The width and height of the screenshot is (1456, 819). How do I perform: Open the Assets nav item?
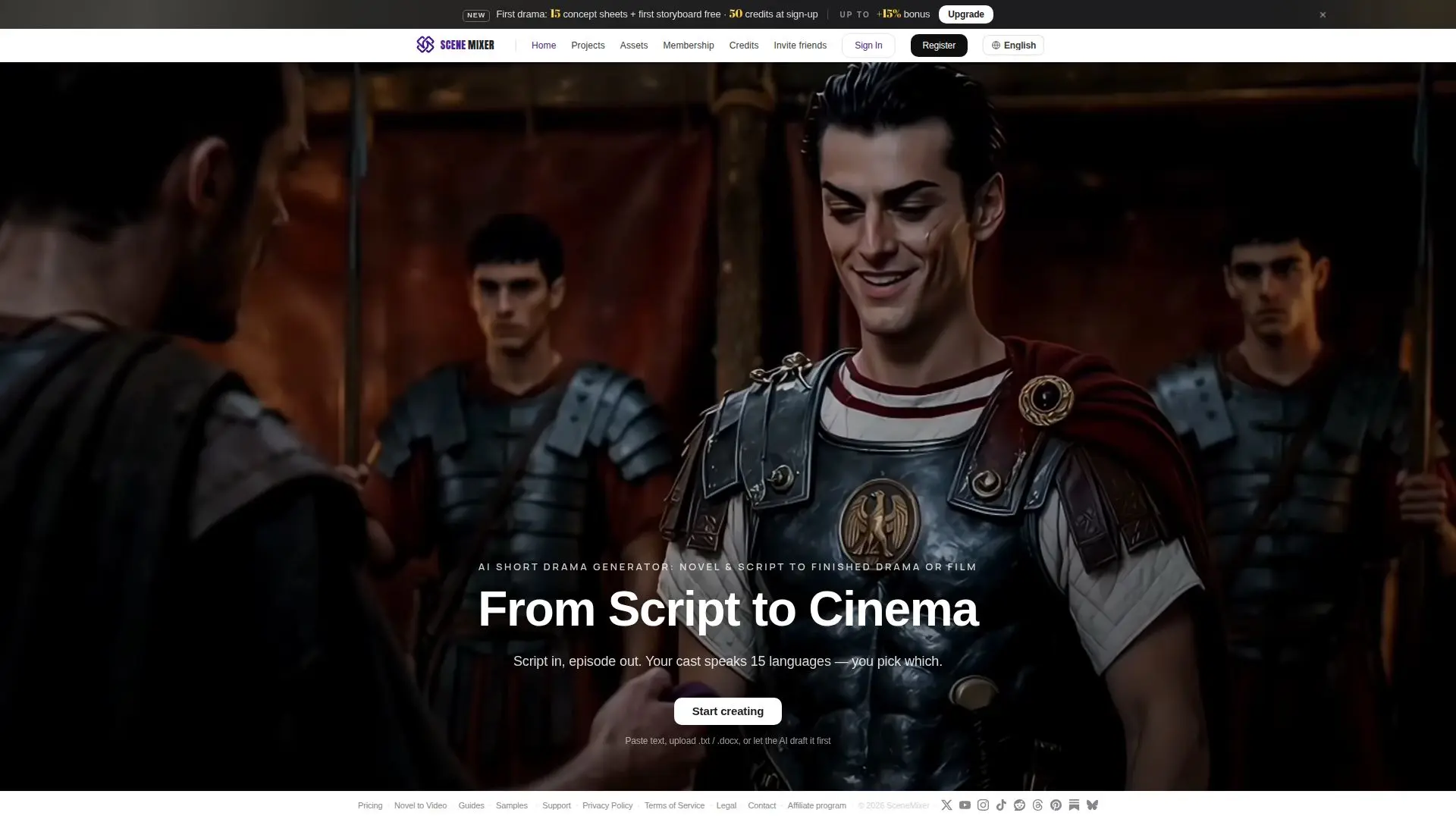[x=634, y=45]
